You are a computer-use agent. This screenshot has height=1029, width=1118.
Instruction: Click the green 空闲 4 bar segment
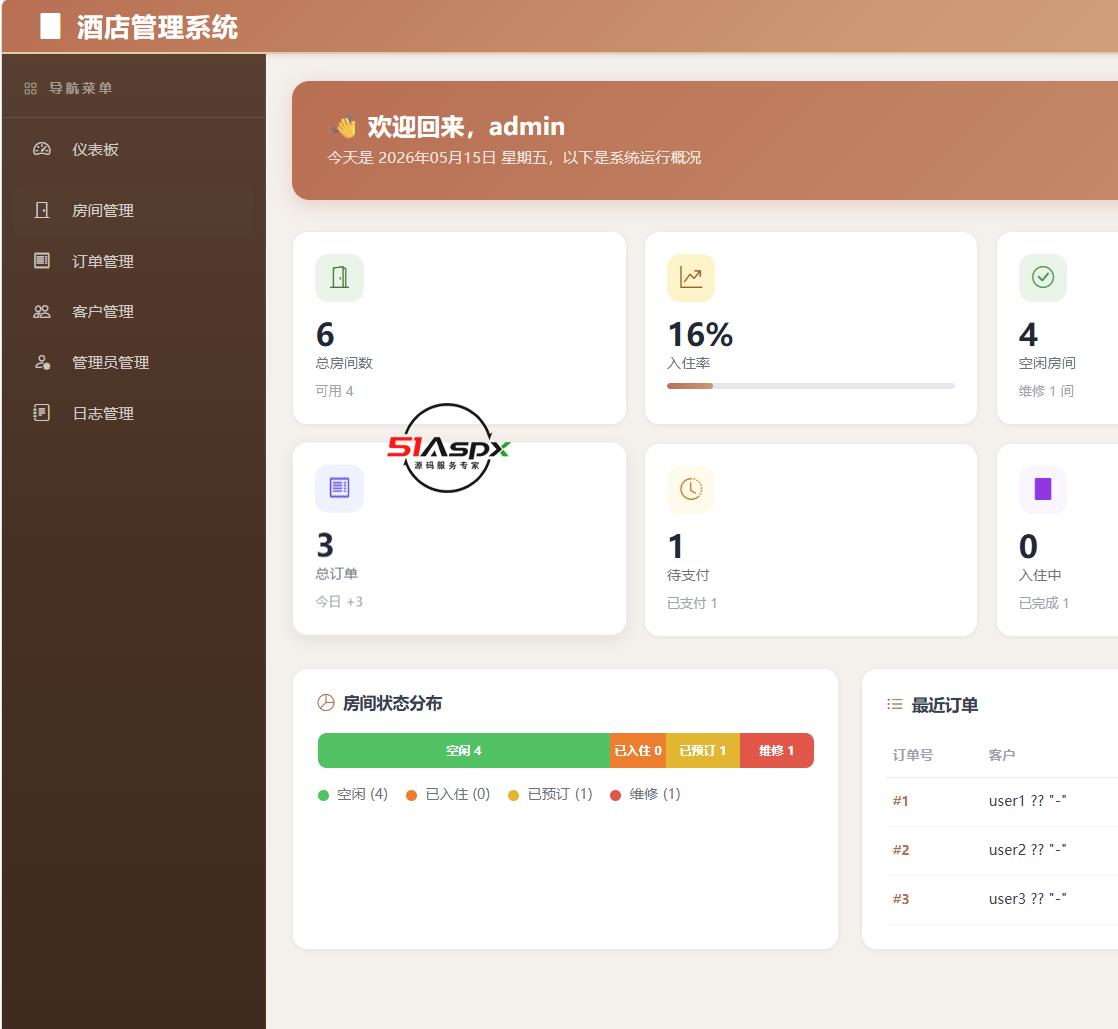point(463,750)
